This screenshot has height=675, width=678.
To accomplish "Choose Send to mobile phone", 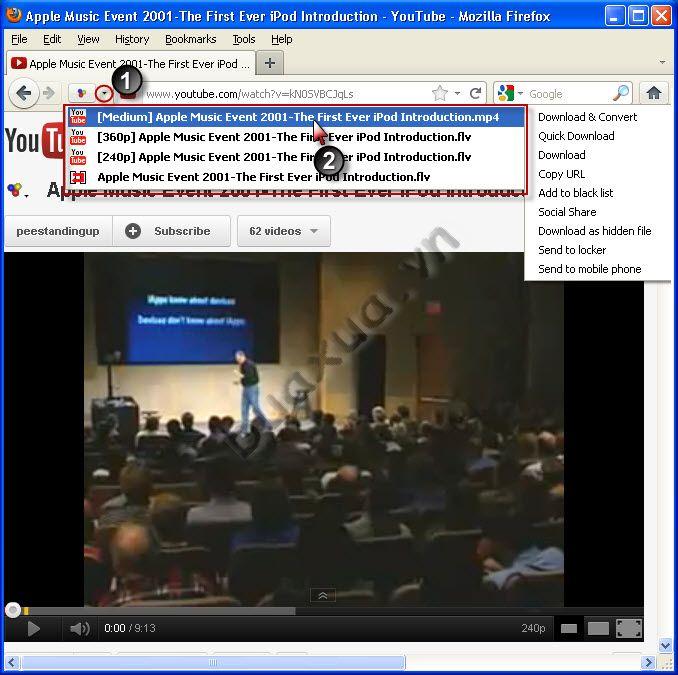I will 589,269.
